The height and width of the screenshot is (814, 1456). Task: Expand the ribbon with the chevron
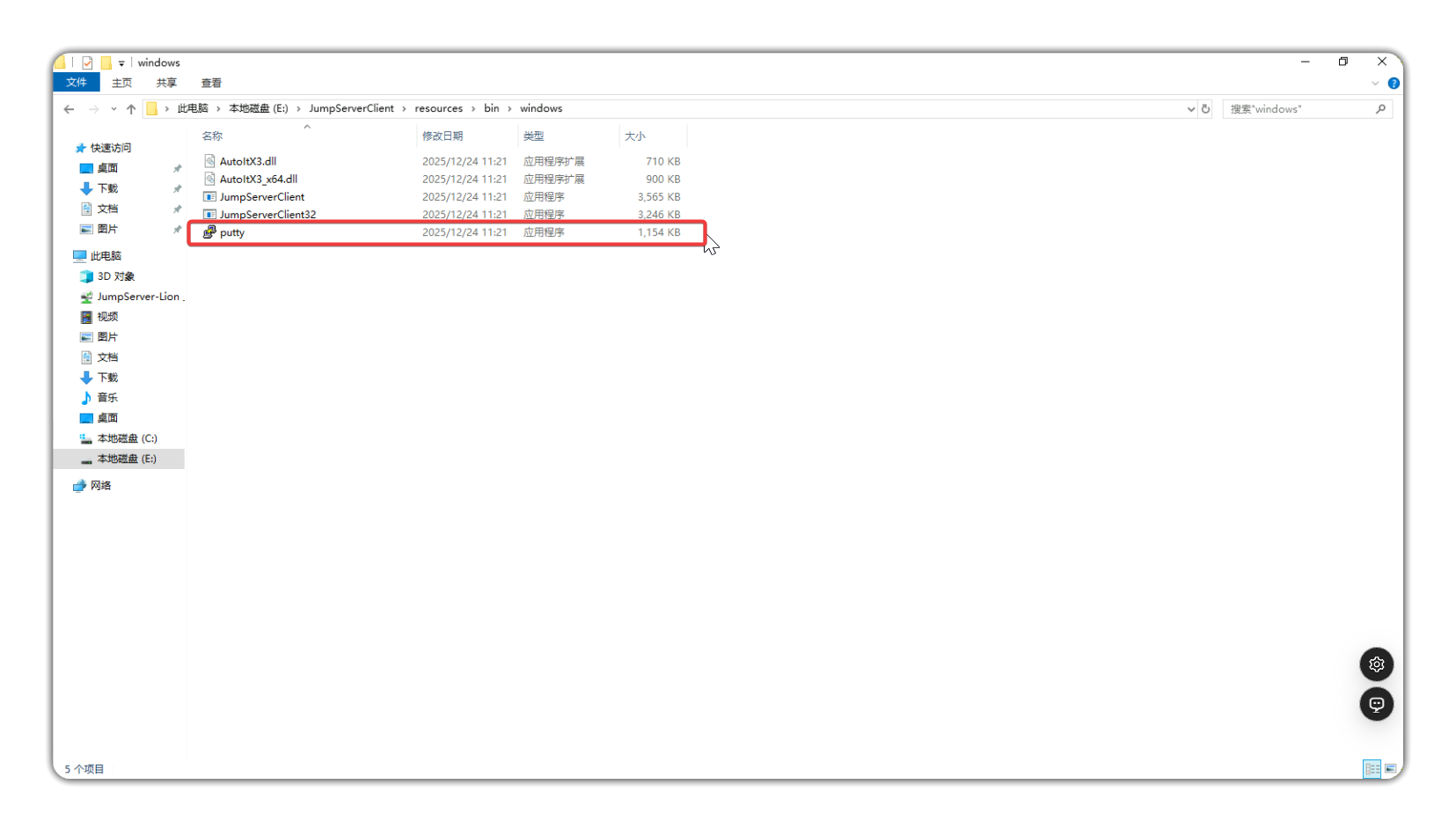pos(1375,84)
